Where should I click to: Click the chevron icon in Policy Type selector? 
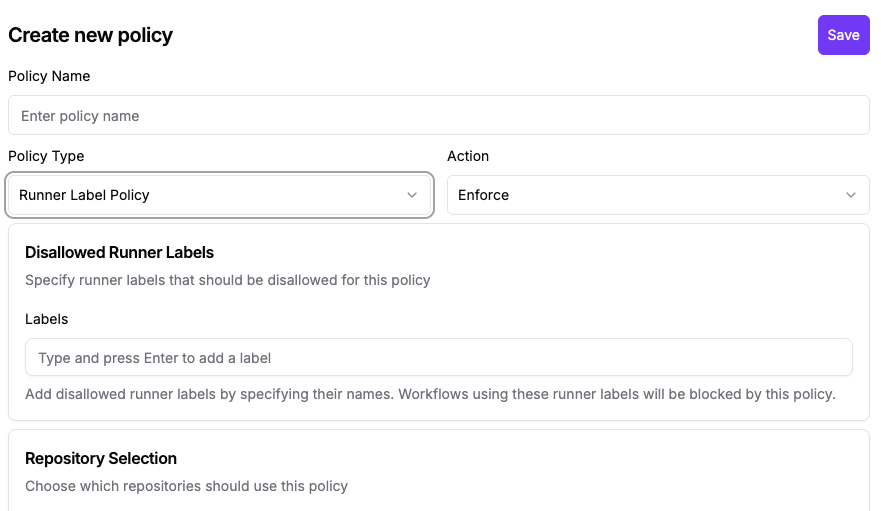pos(412,195)
